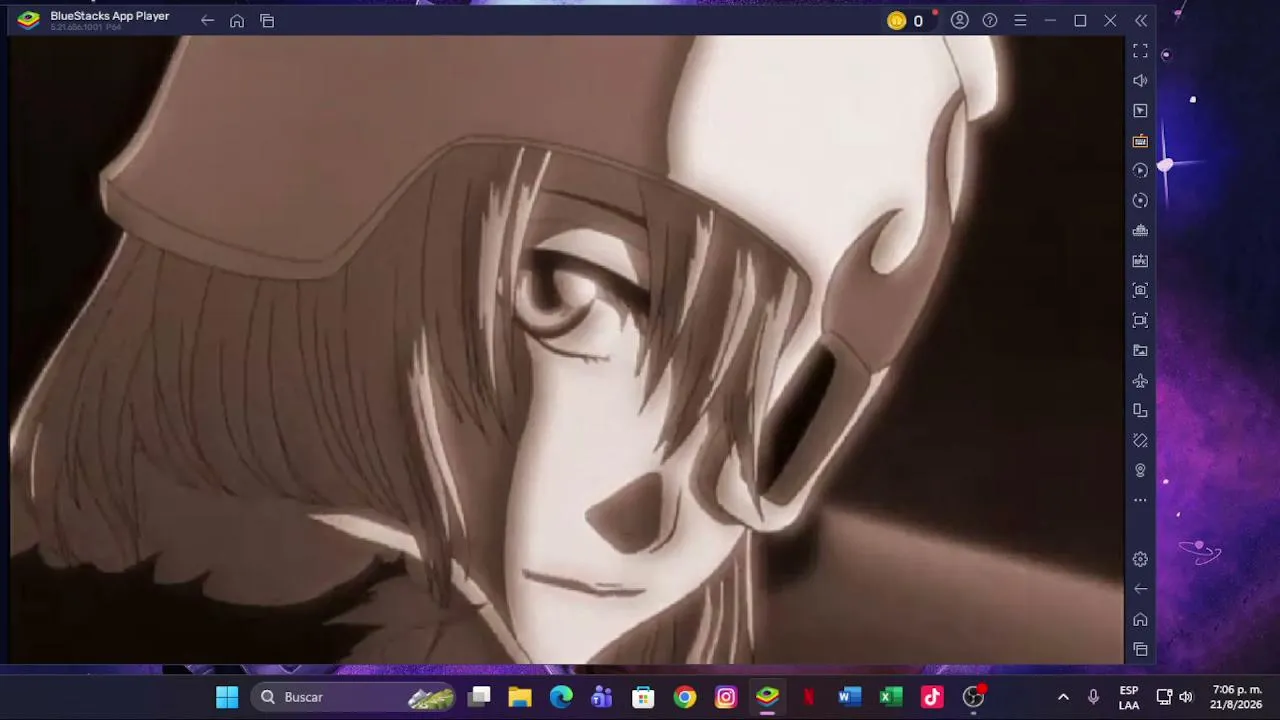Adjust the volume from the BlueStacks sidebar

[1140, 80]
